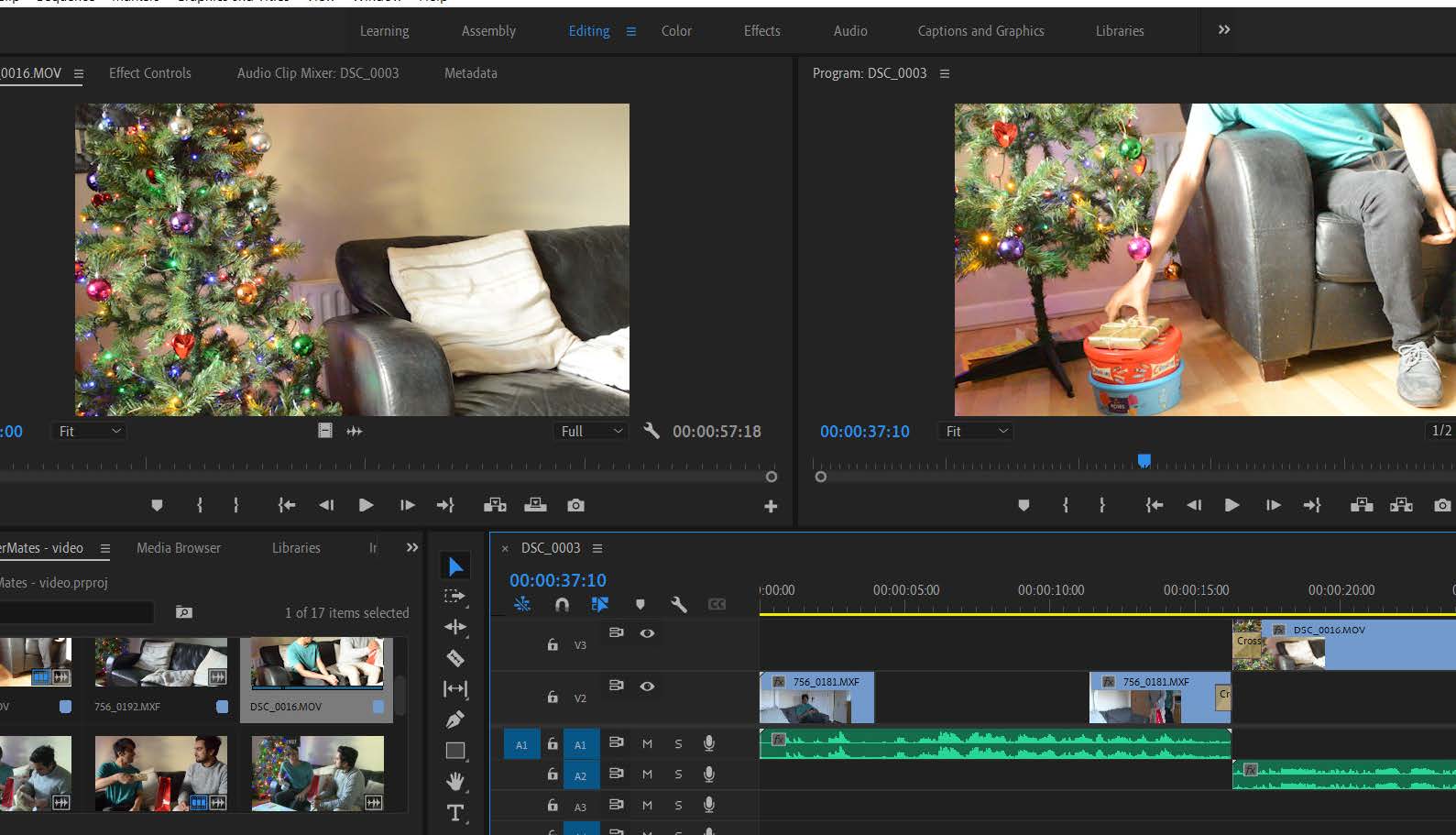Enable voice-over record on A3

click(709, 805)
